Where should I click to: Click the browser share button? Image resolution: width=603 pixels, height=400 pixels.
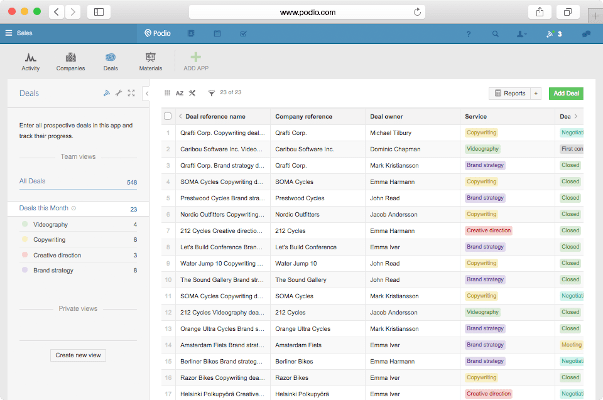(540, 12)
